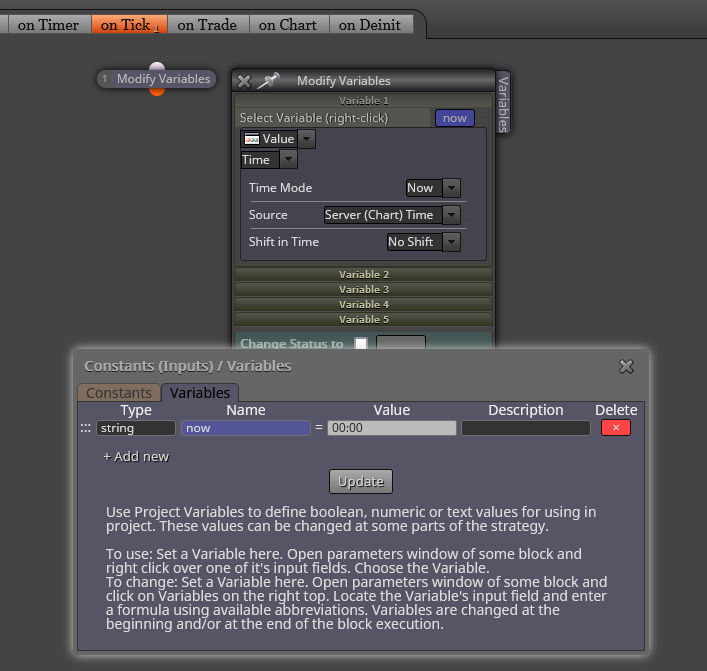Image resolution: width=707 pixels, height=671 pixels.
Task: Grab the row drag handle beside string
Action: [x=86, y=428]
